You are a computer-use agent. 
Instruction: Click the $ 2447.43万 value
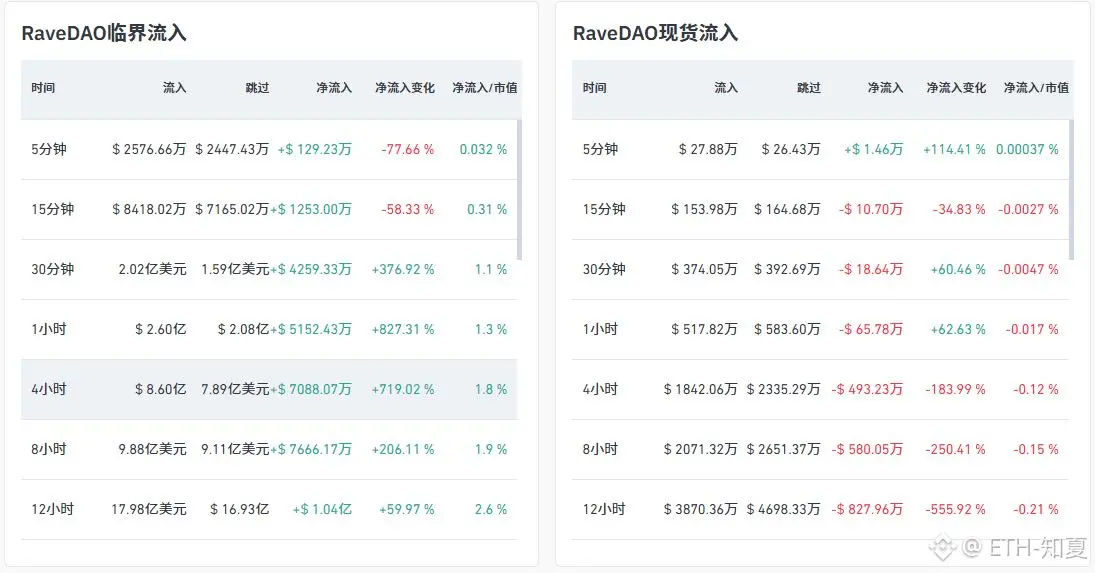(x=232, y=149)
